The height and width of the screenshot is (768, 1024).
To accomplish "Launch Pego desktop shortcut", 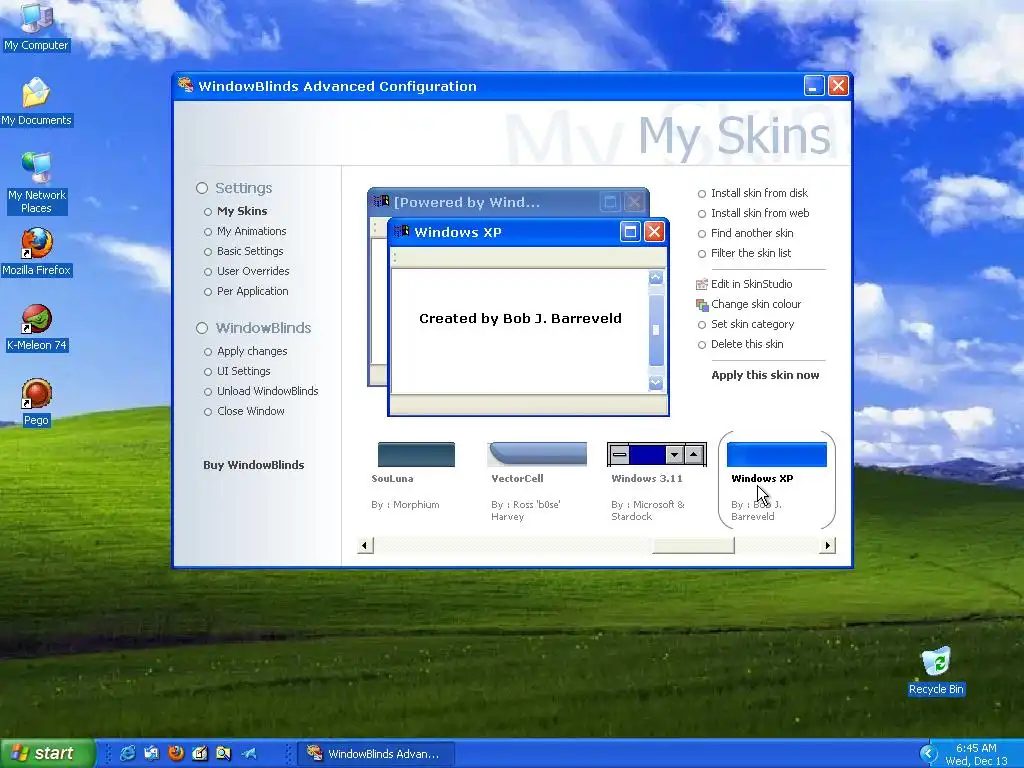I will 36,402.
